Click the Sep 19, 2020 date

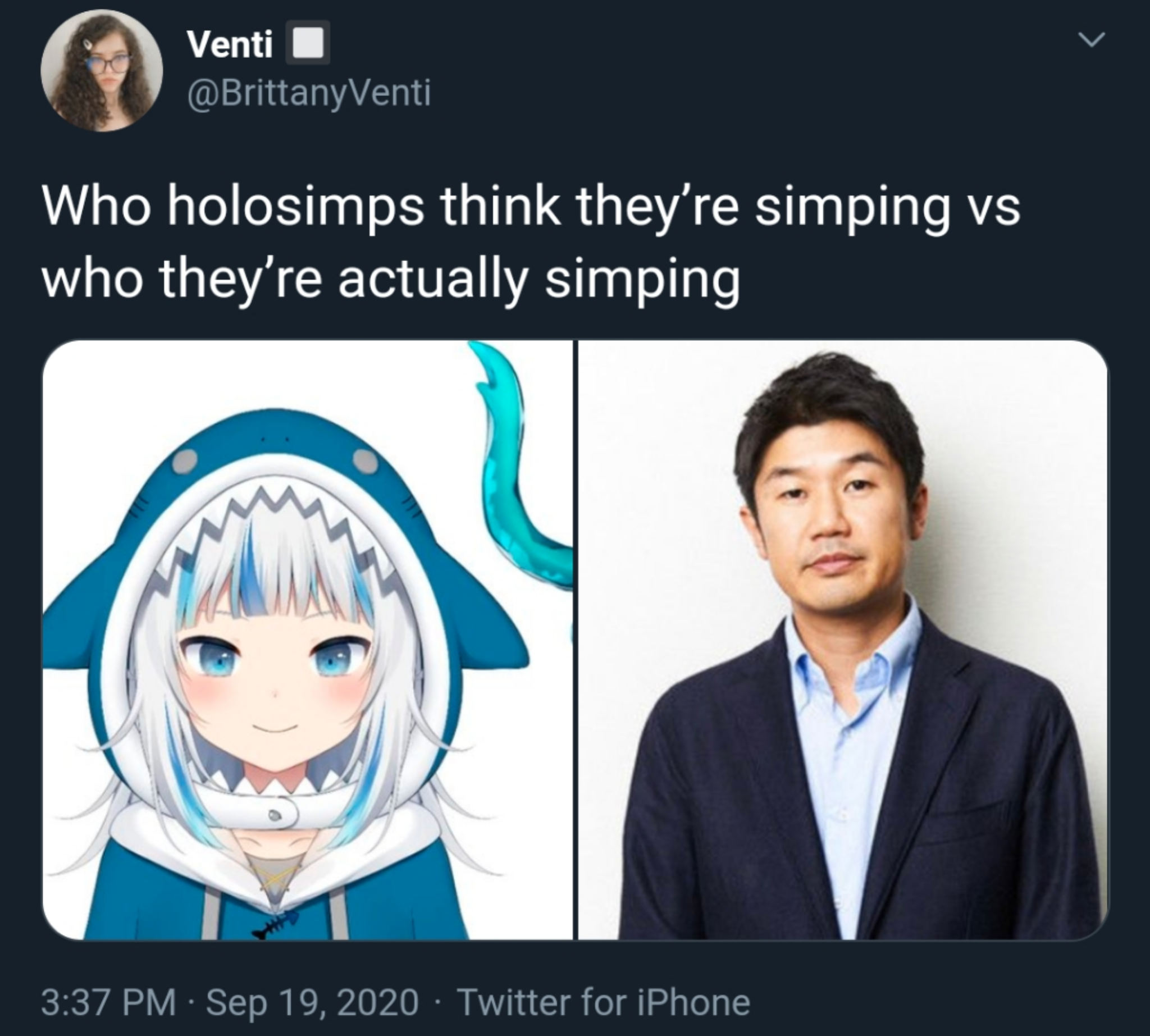pos(312,1002)
